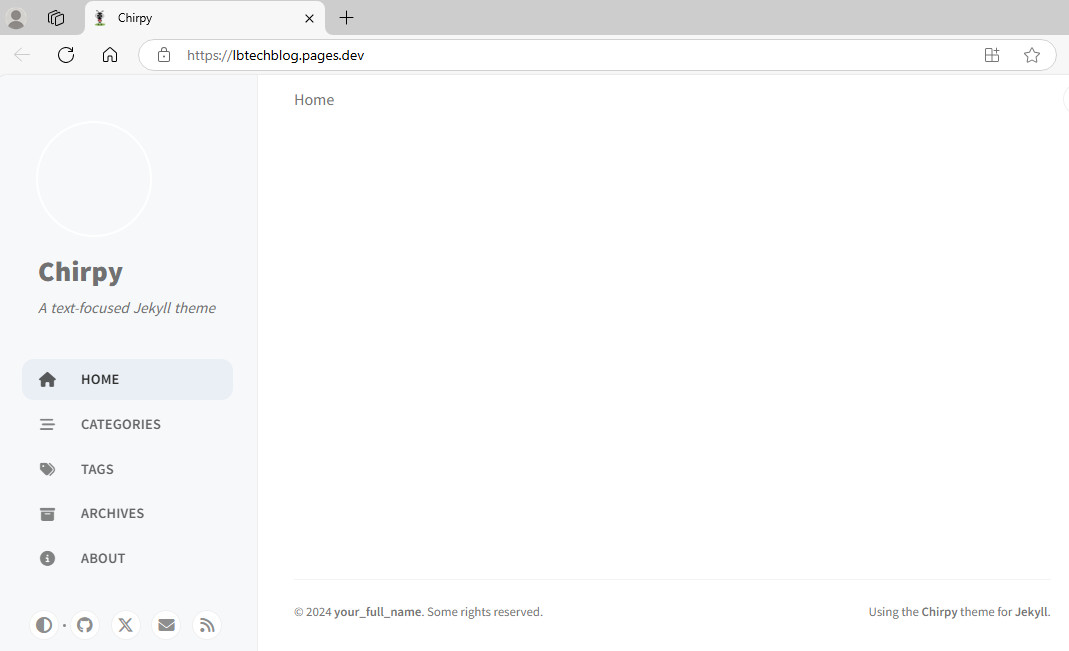The image size is (1069, 651).
Task: Navigate to the ABOUT page
Action: 102,558
